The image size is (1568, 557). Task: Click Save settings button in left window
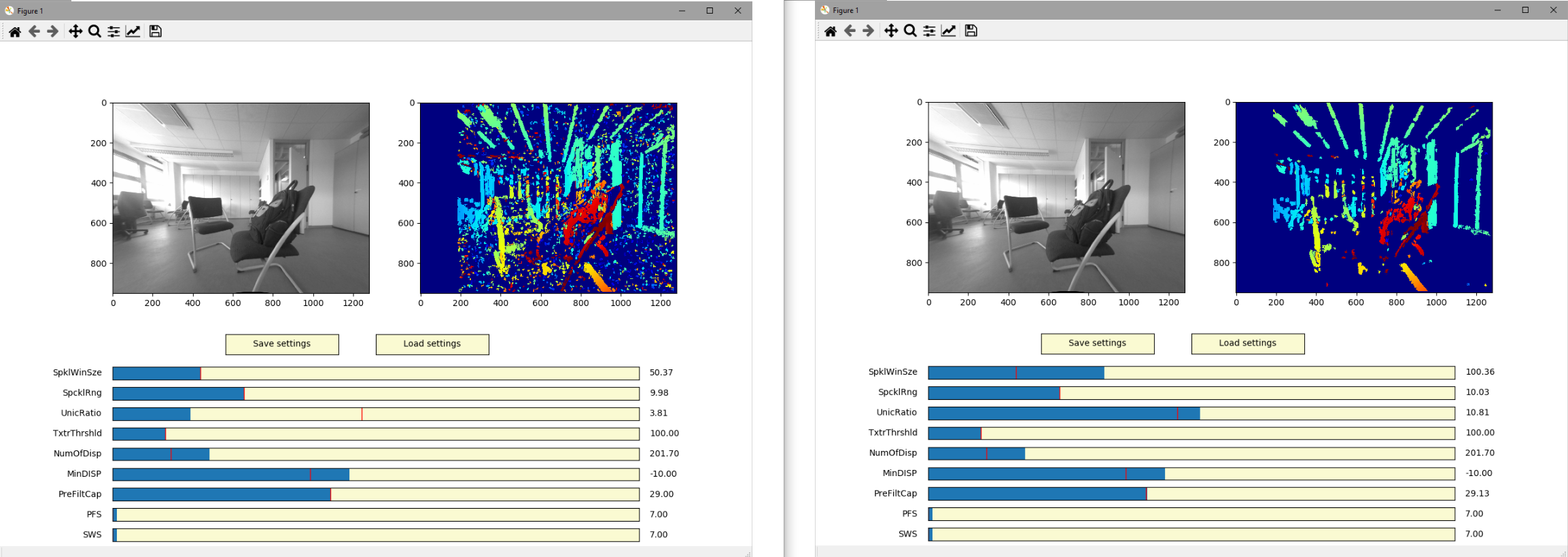tap(281, 344)
